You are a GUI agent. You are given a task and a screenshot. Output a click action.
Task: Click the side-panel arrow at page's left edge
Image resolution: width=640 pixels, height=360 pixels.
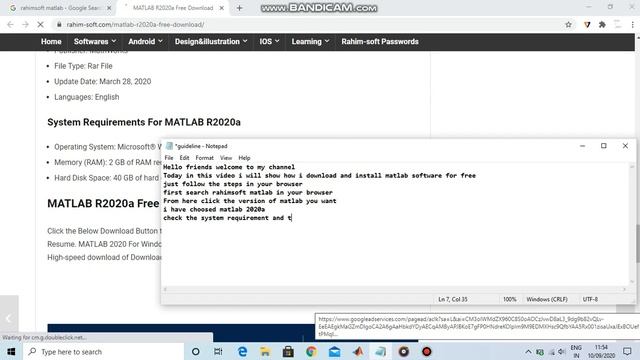pyautogui.click(x=9, y=318)
